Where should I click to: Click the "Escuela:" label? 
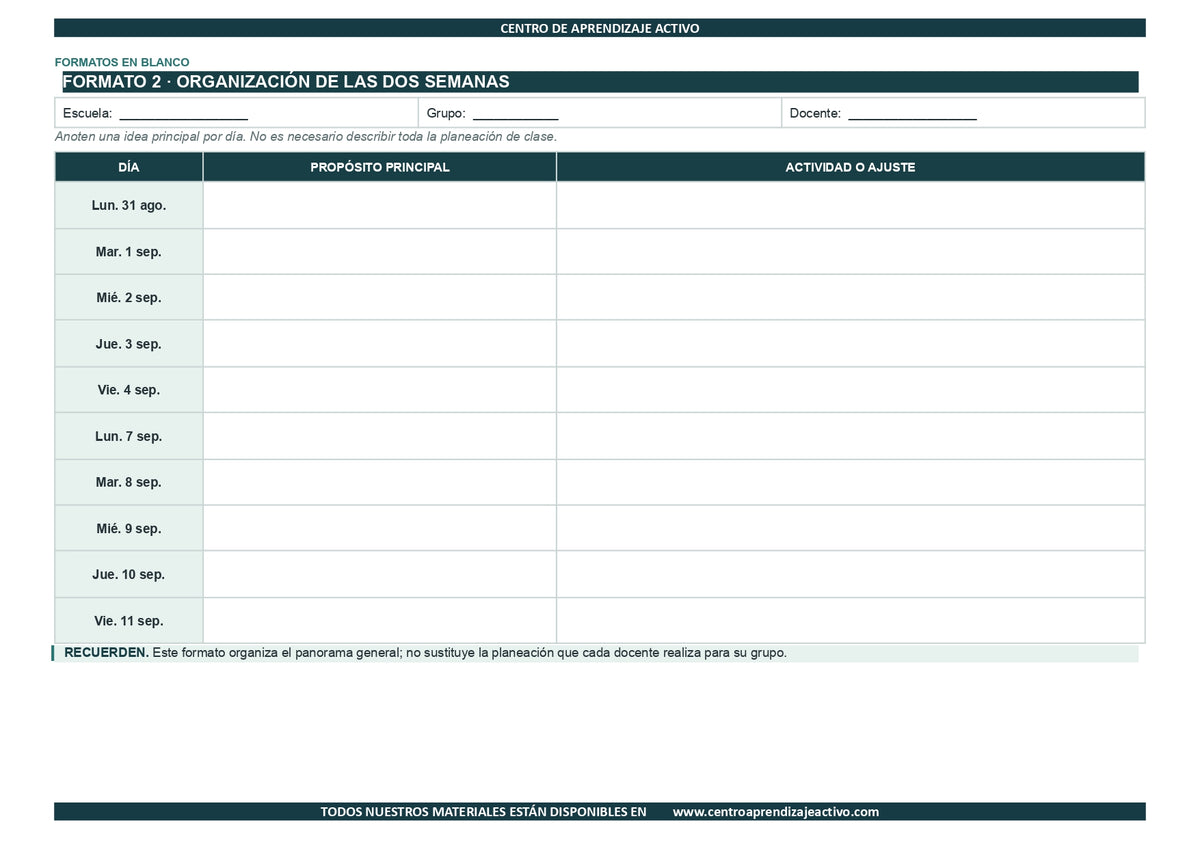pos(87,114)
